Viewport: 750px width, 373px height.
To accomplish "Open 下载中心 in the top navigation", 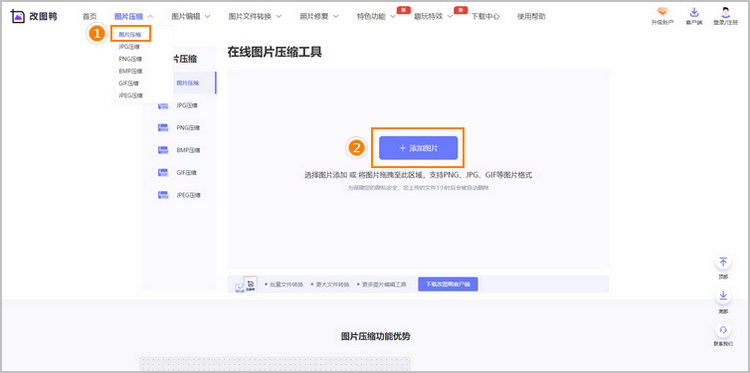I will [x=485, y=16].
